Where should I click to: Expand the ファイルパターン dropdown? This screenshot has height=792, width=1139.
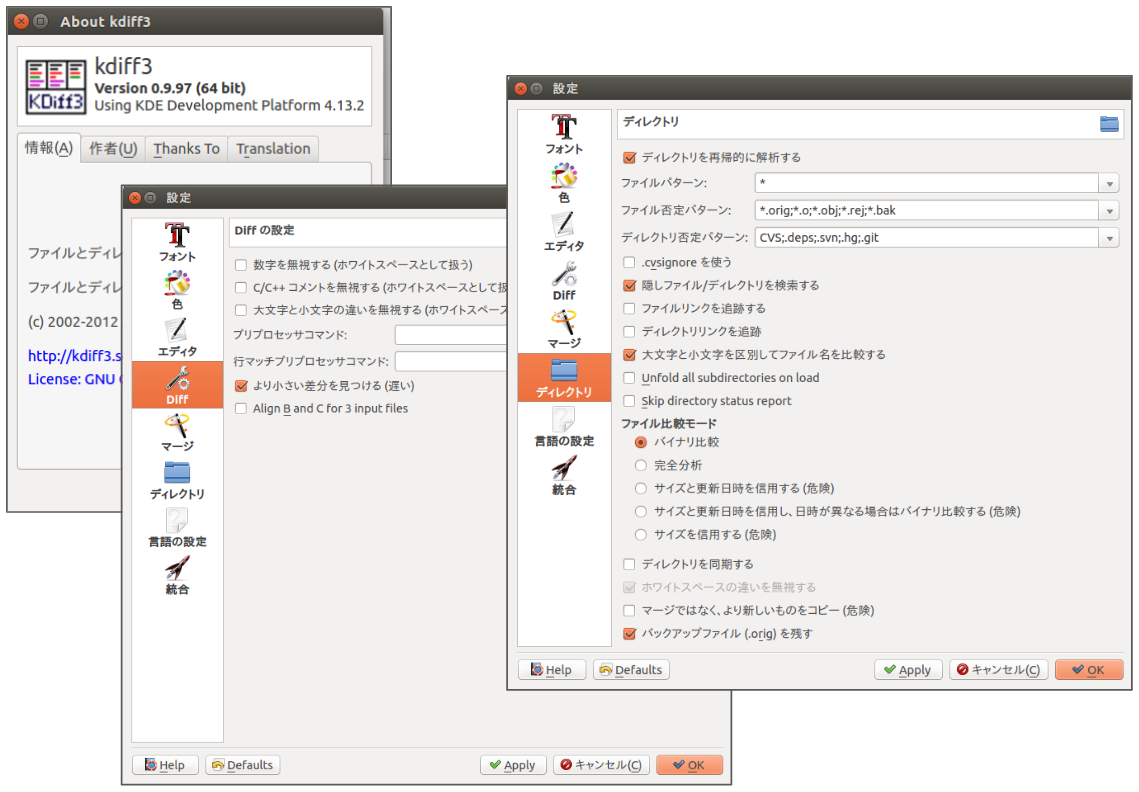[x=1108, y=184]
